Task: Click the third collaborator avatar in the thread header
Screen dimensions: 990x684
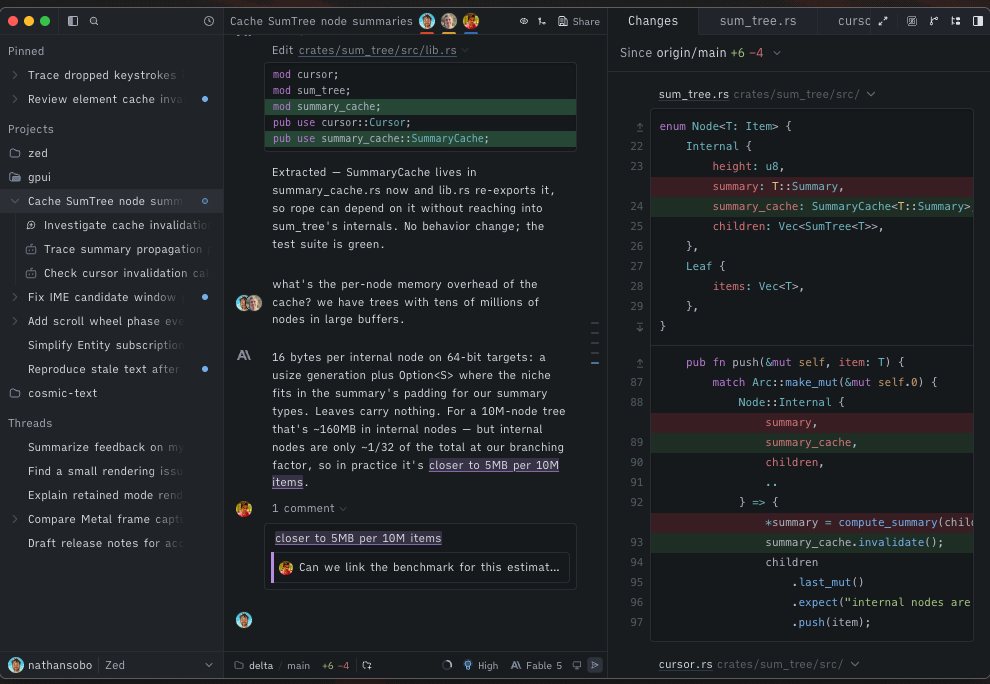Action: click(x=470, y=21)
